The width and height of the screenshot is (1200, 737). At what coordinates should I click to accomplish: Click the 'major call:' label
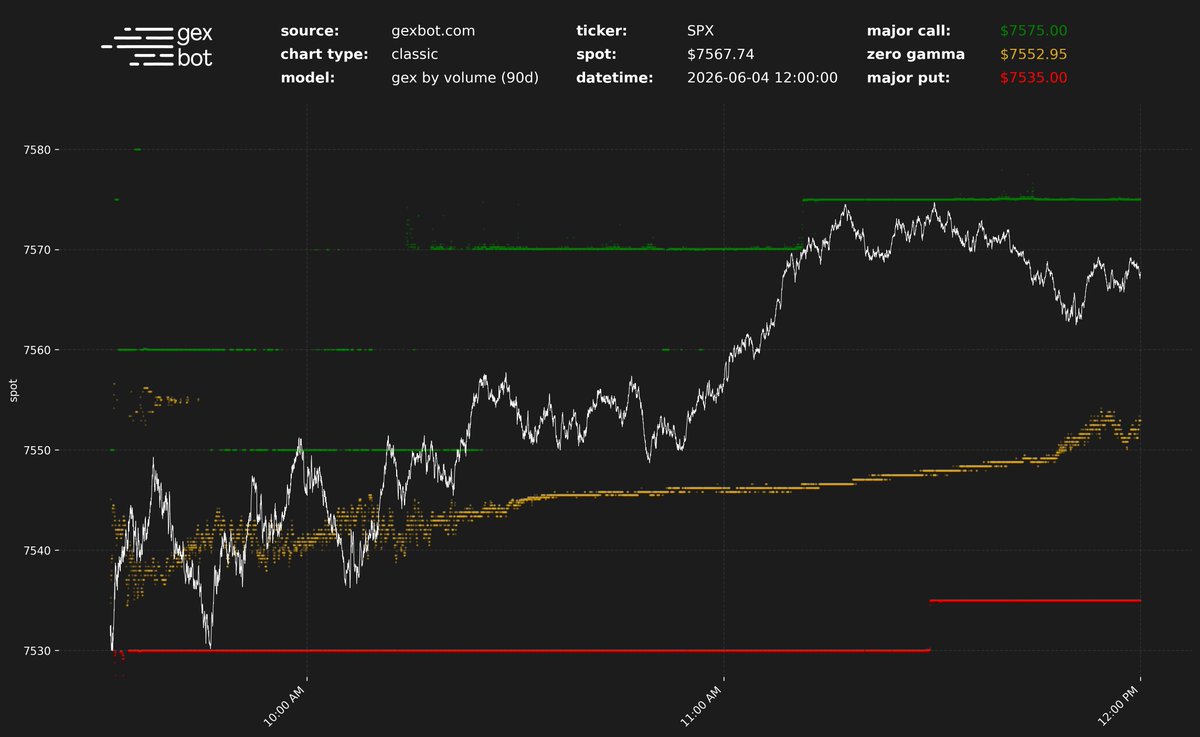909,31
